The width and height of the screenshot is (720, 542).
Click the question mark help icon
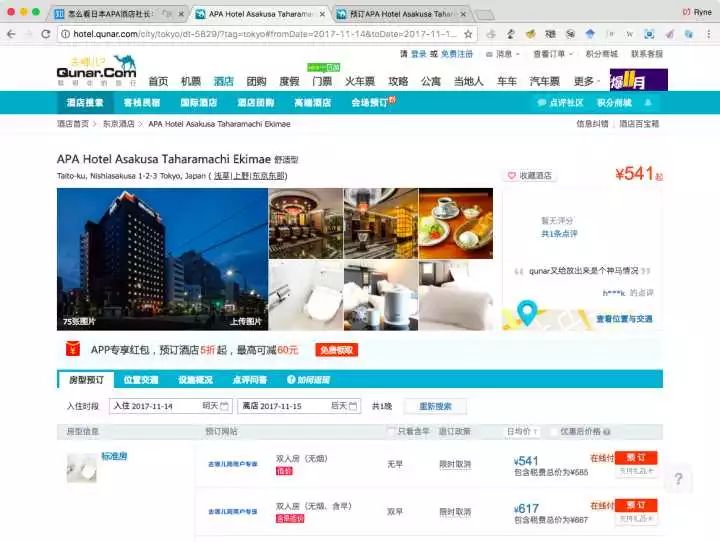click(677, 479)
